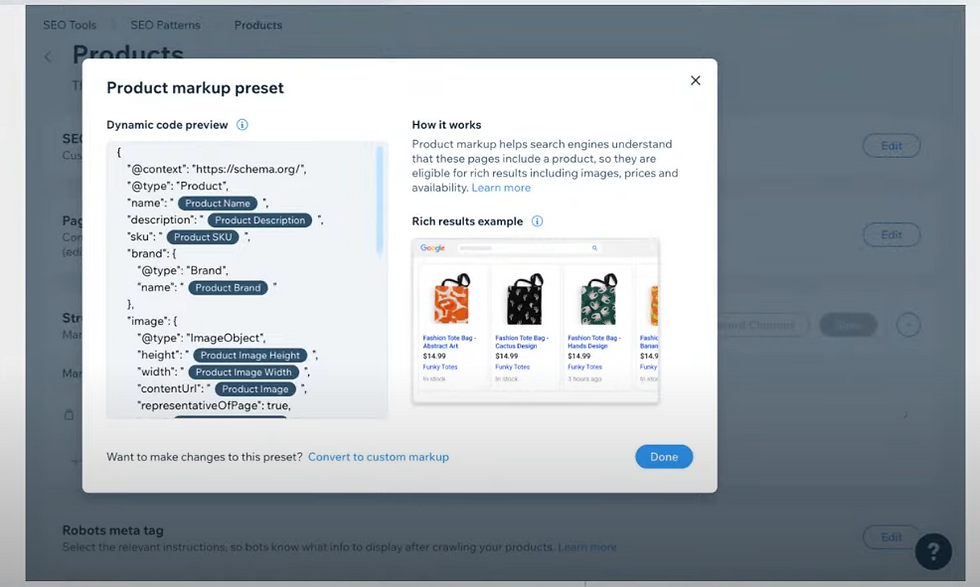The height and width of the screenshot is (587, 980).
Task: Open Convert to custom markup link
Action: coord(378,457)
